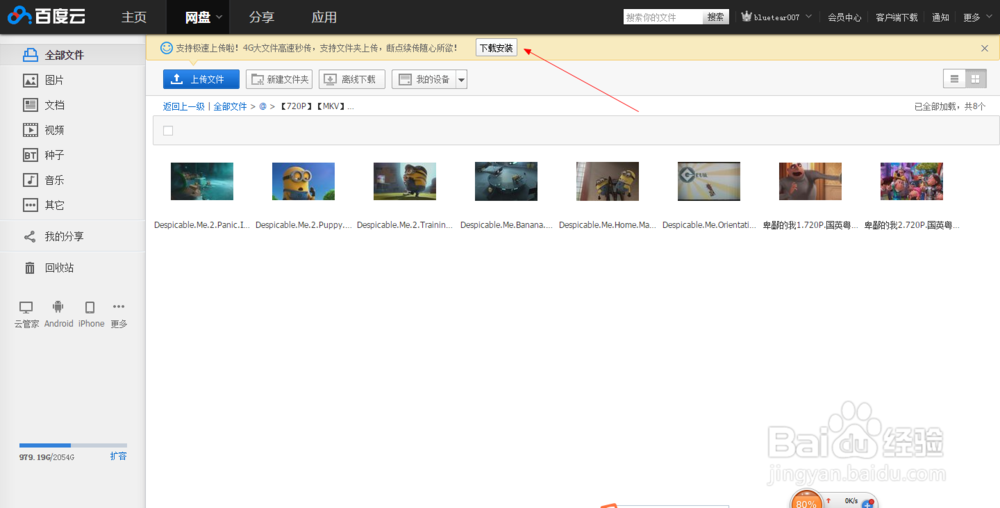Close the yellow notification banner
The width and height of the screenshot is (1000, 508).
click(985, 48)
